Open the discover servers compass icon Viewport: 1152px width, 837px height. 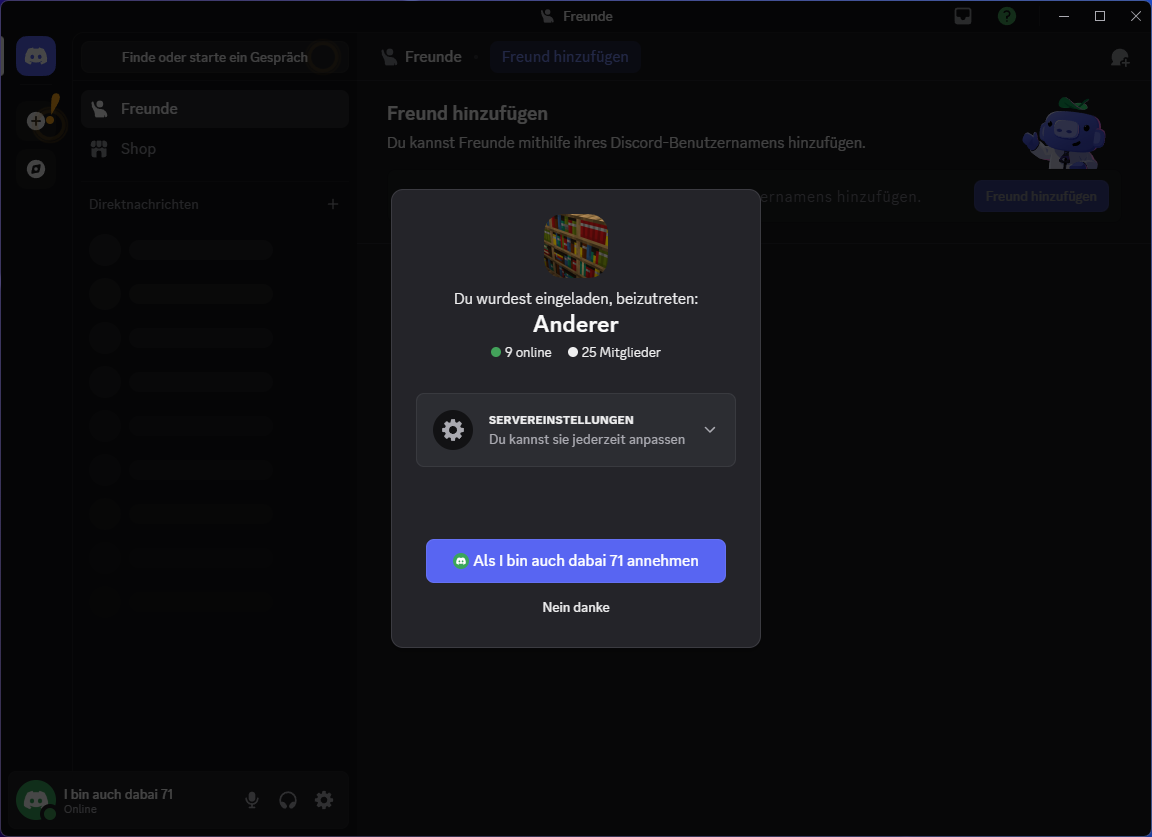point(36,169)
